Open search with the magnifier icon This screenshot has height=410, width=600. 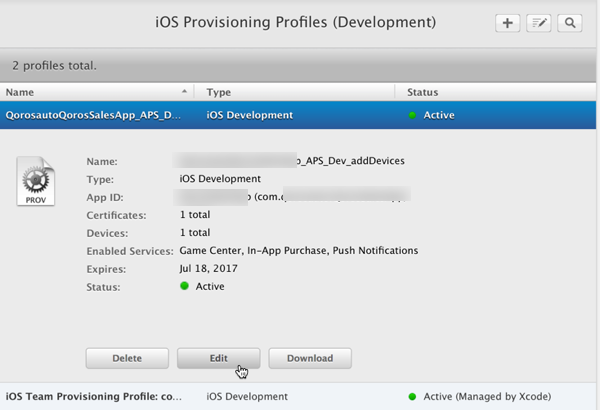[570, 23]
